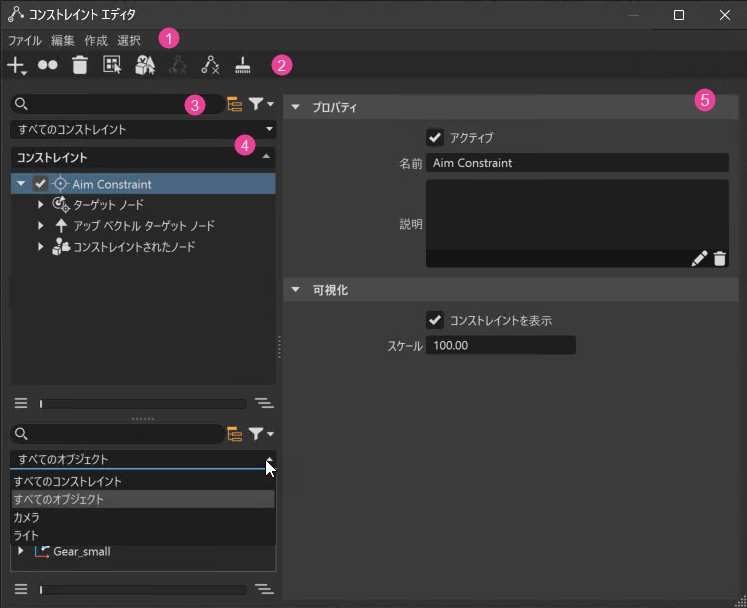Click the trash icon in description box
This screenshot has height=608, width=747.
719,258
